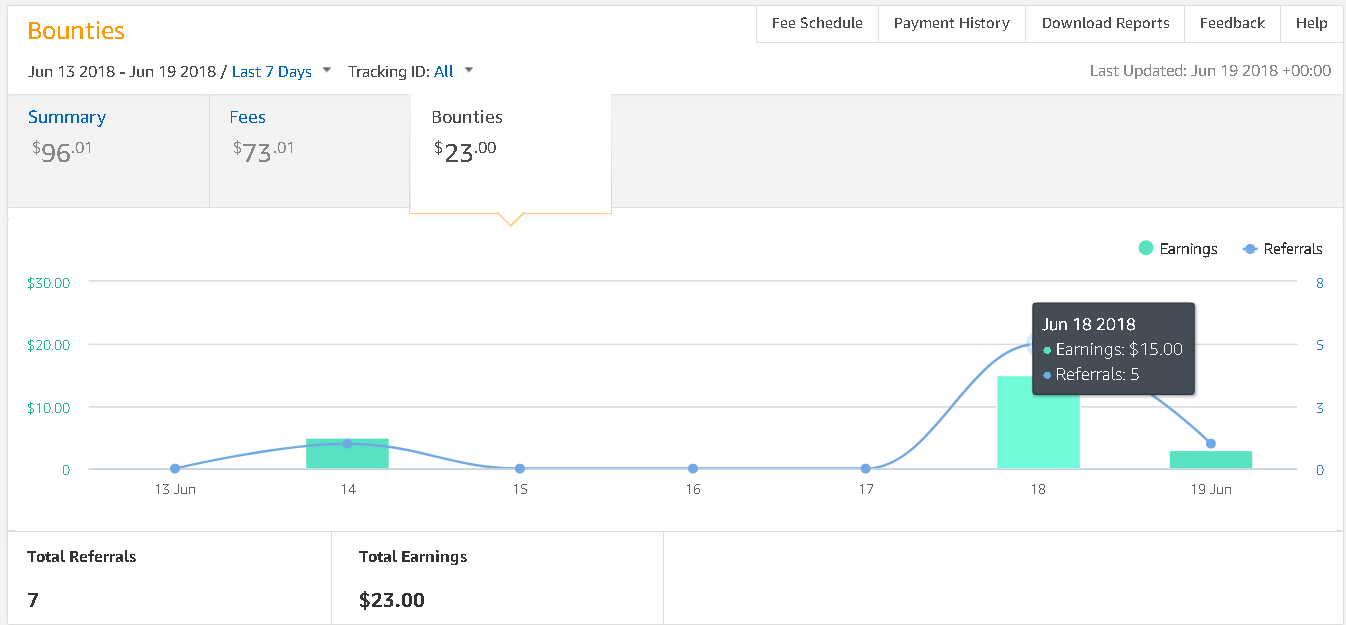Click the arrow next to Tracking ID All

469,70
